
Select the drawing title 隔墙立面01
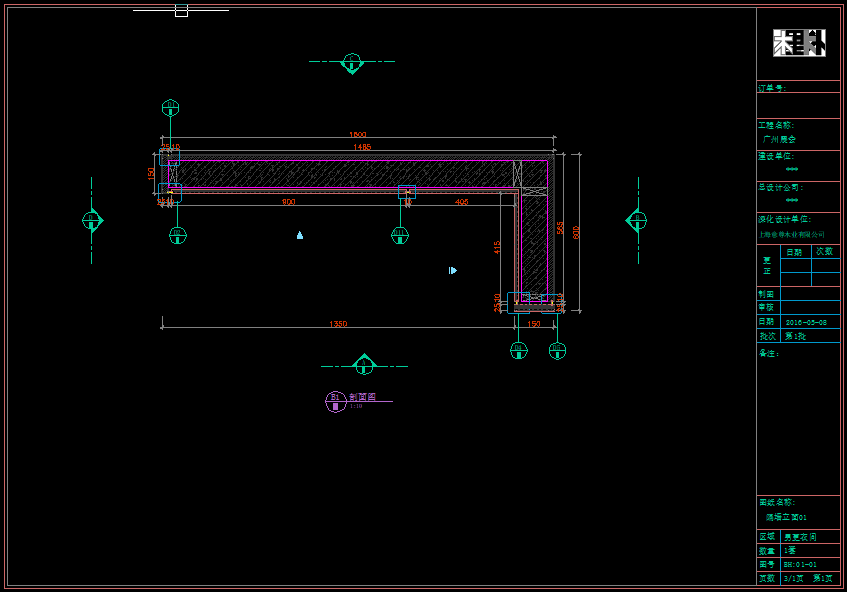tap(786, 517)
